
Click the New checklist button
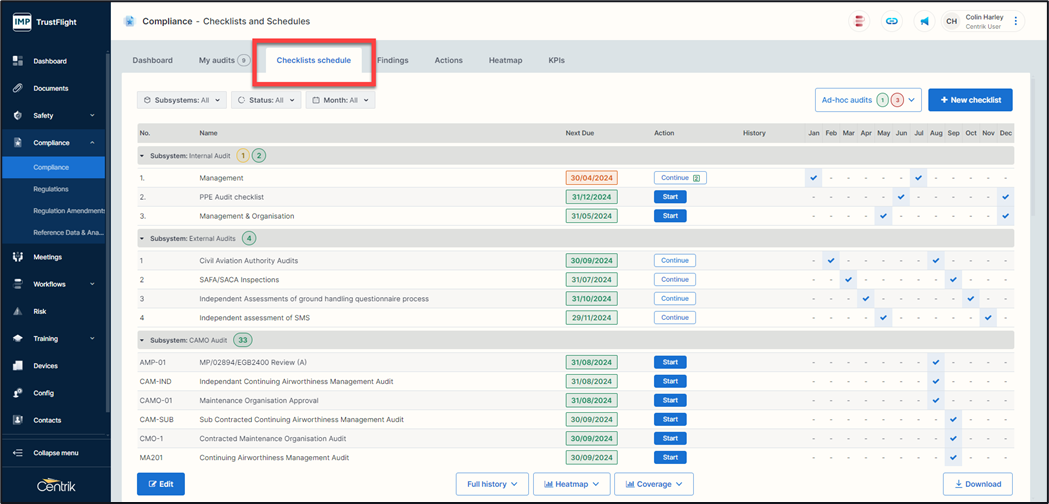pos(970,100)
